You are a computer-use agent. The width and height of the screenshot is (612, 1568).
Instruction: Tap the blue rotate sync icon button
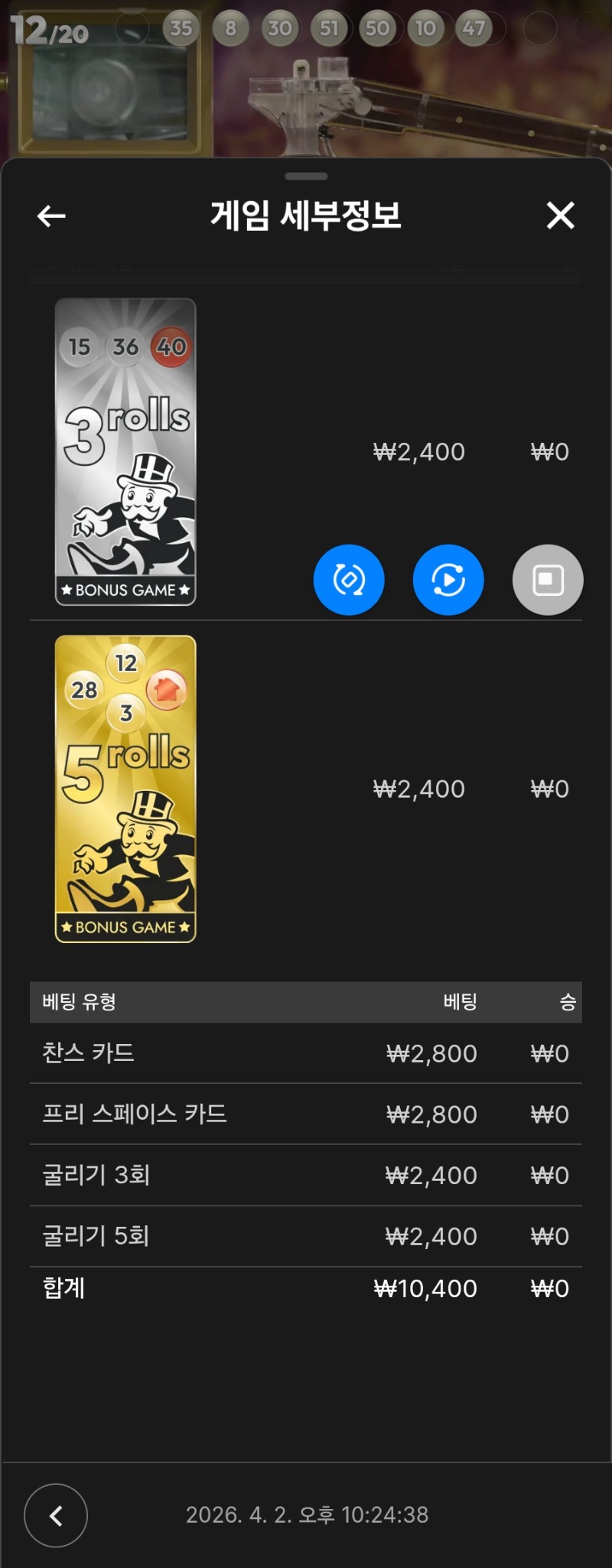(349, 580)
